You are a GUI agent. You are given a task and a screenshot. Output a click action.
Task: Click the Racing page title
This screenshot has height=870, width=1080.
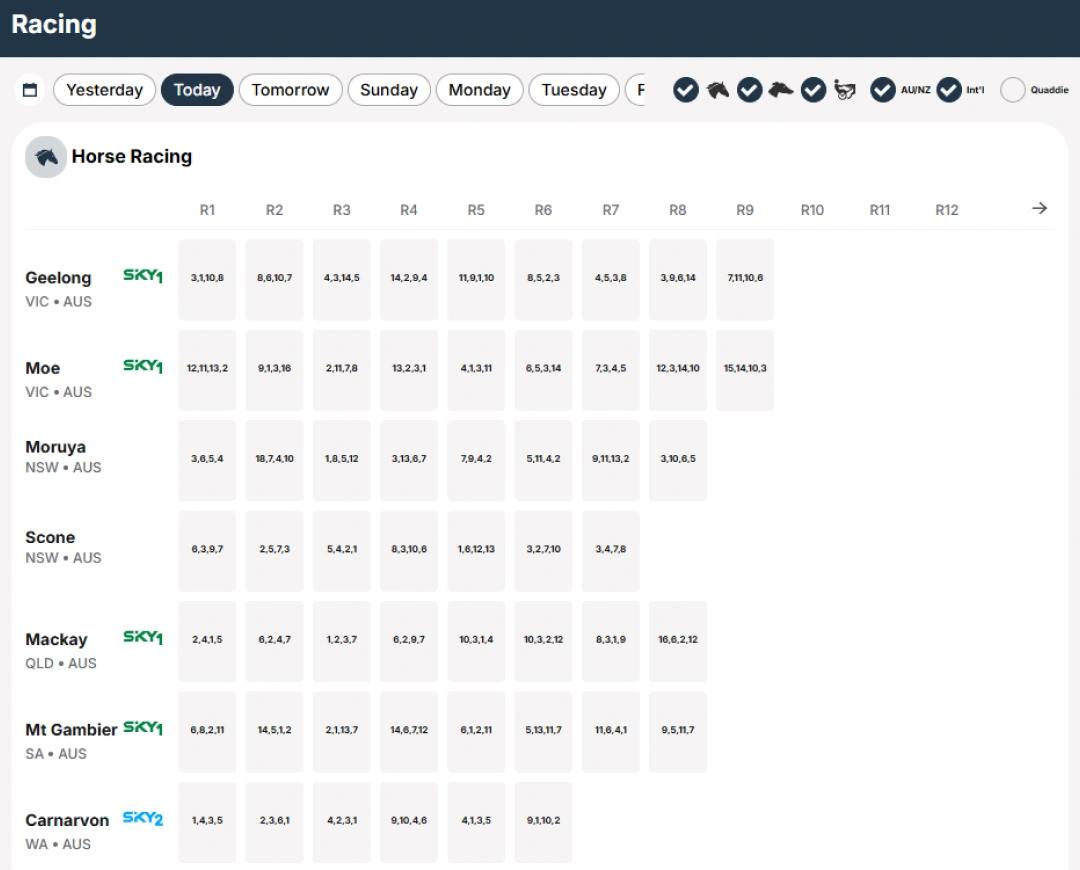54,25
